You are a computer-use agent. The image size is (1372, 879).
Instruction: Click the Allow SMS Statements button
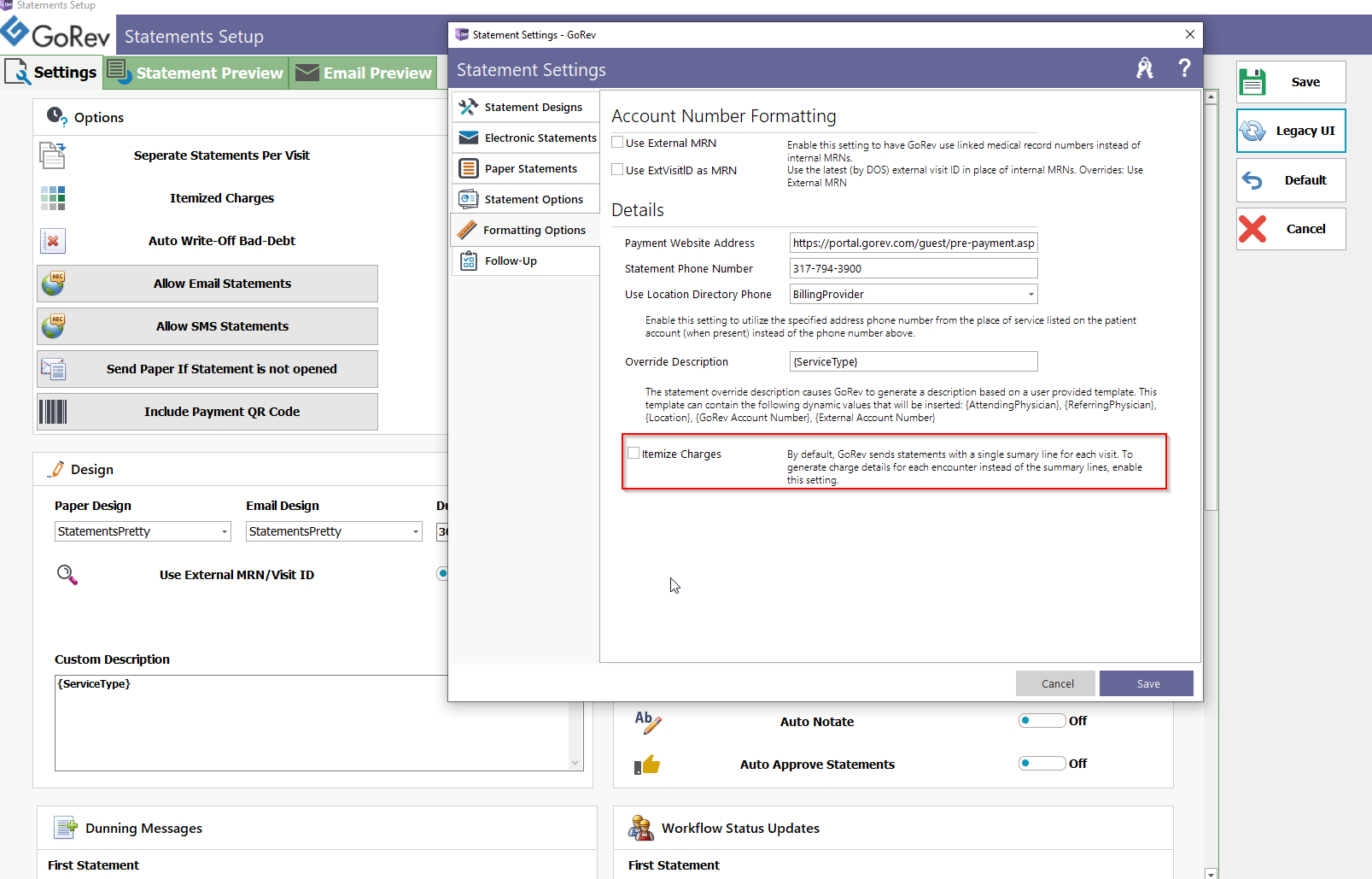(x=207, y=326)
